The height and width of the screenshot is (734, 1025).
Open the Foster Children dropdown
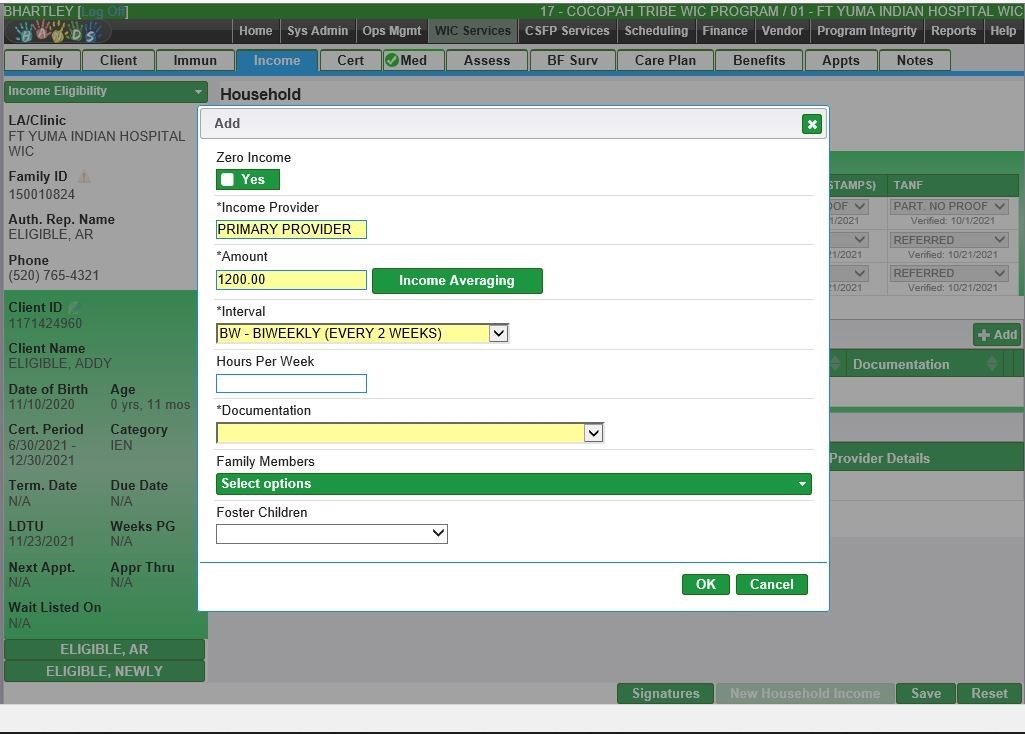[x=331, y=534]
